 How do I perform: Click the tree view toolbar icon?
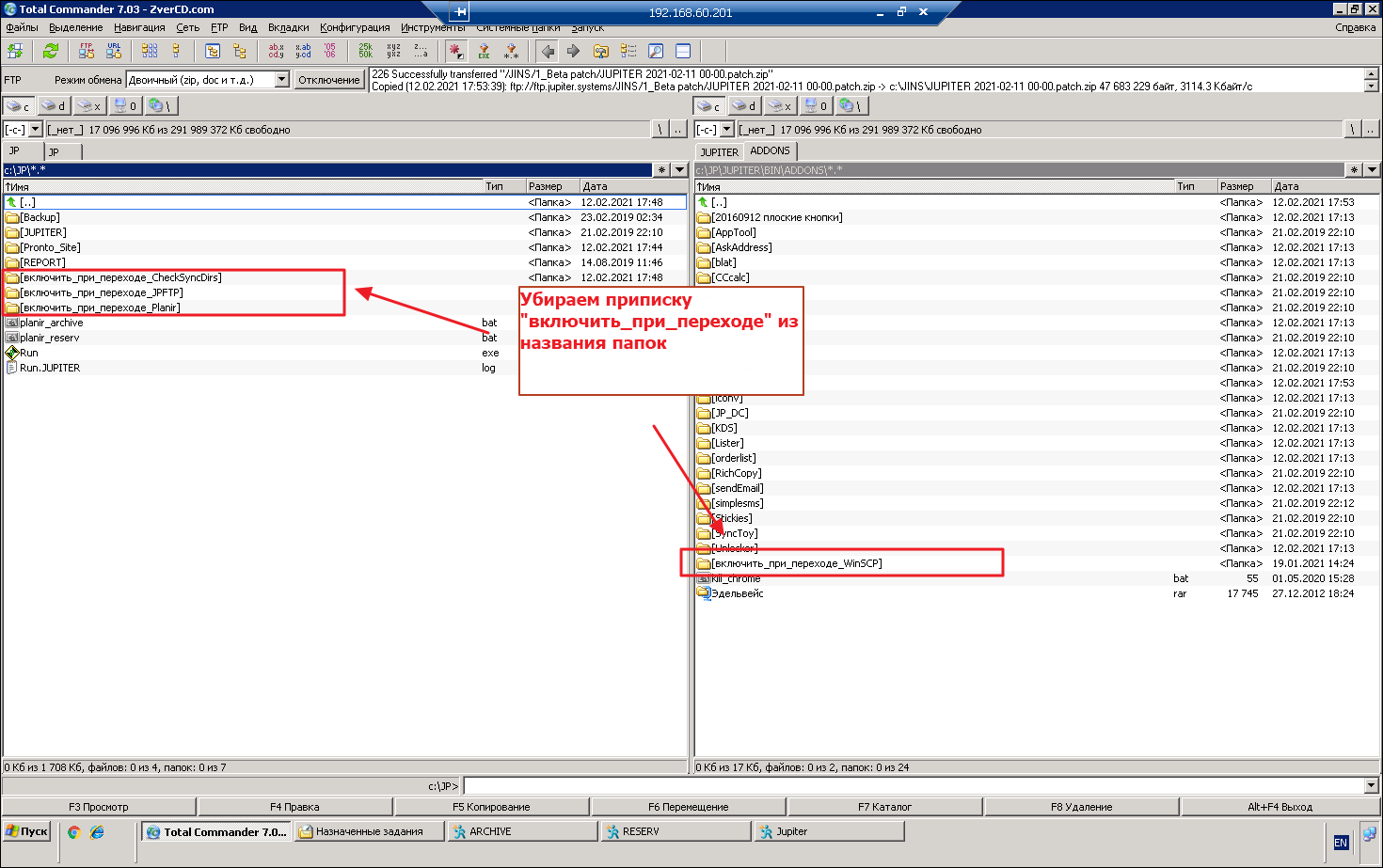[x=239, y=51]
